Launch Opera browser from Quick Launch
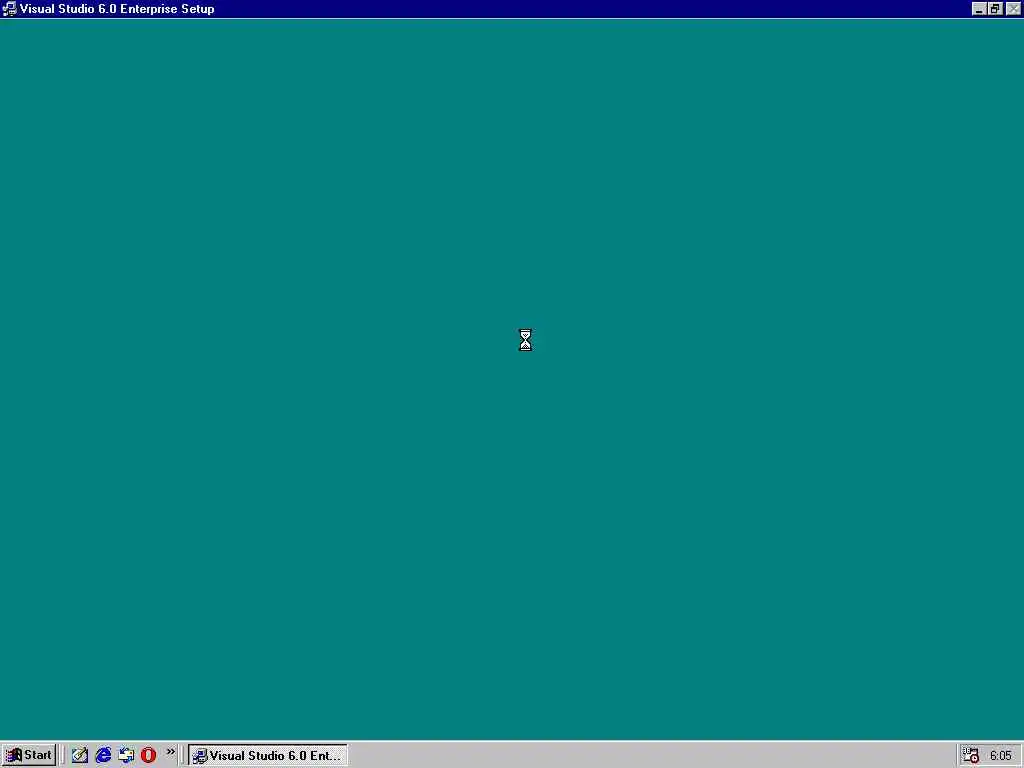The width and height of the screenshot is (1024, 768). pyautogui.click(x=148, y=755)
